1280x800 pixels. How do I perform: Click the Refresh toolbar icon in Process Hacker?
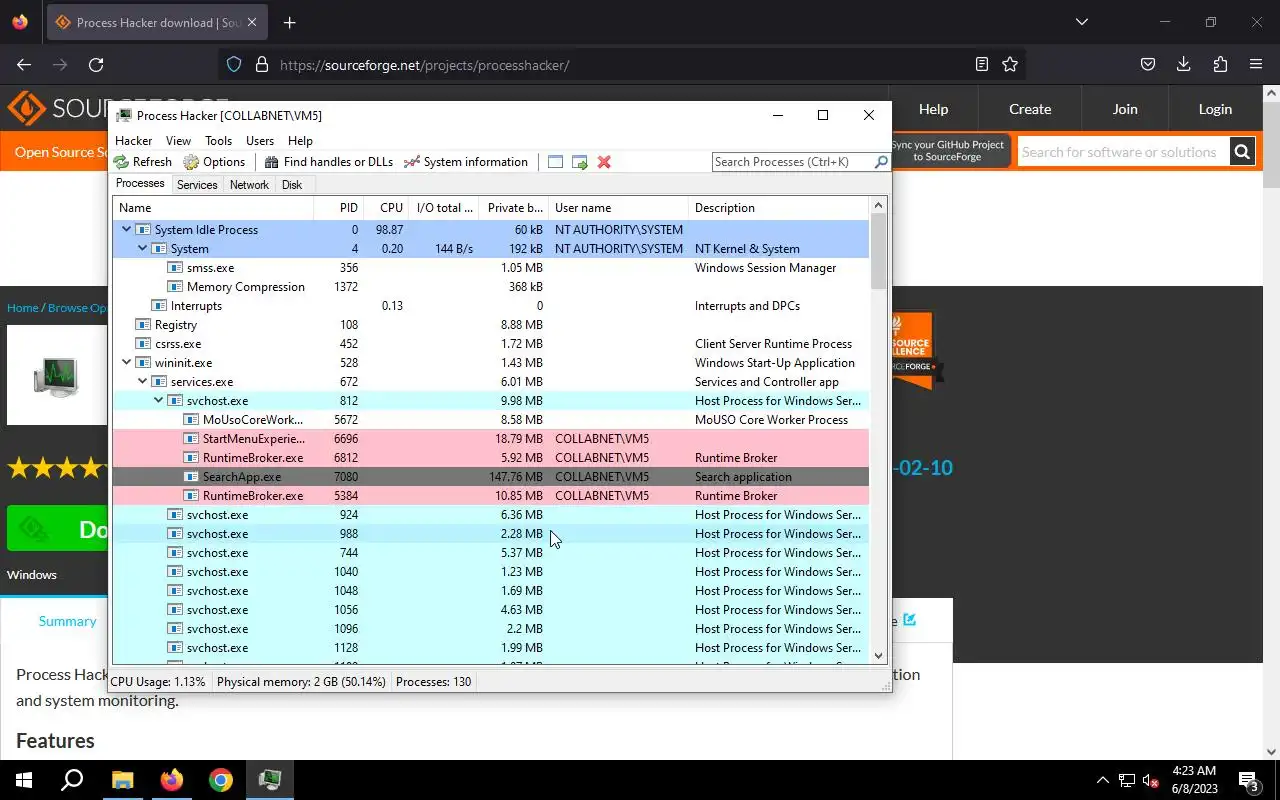[121, 162]
